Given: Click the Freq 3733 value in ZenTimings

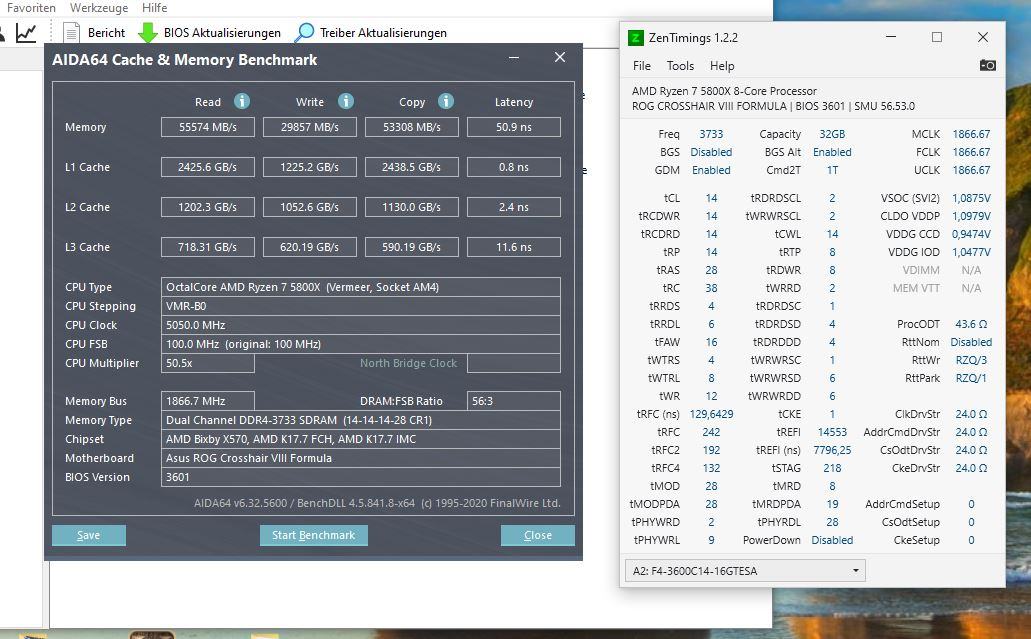Looking at the screenshot, I should [711, 134].
